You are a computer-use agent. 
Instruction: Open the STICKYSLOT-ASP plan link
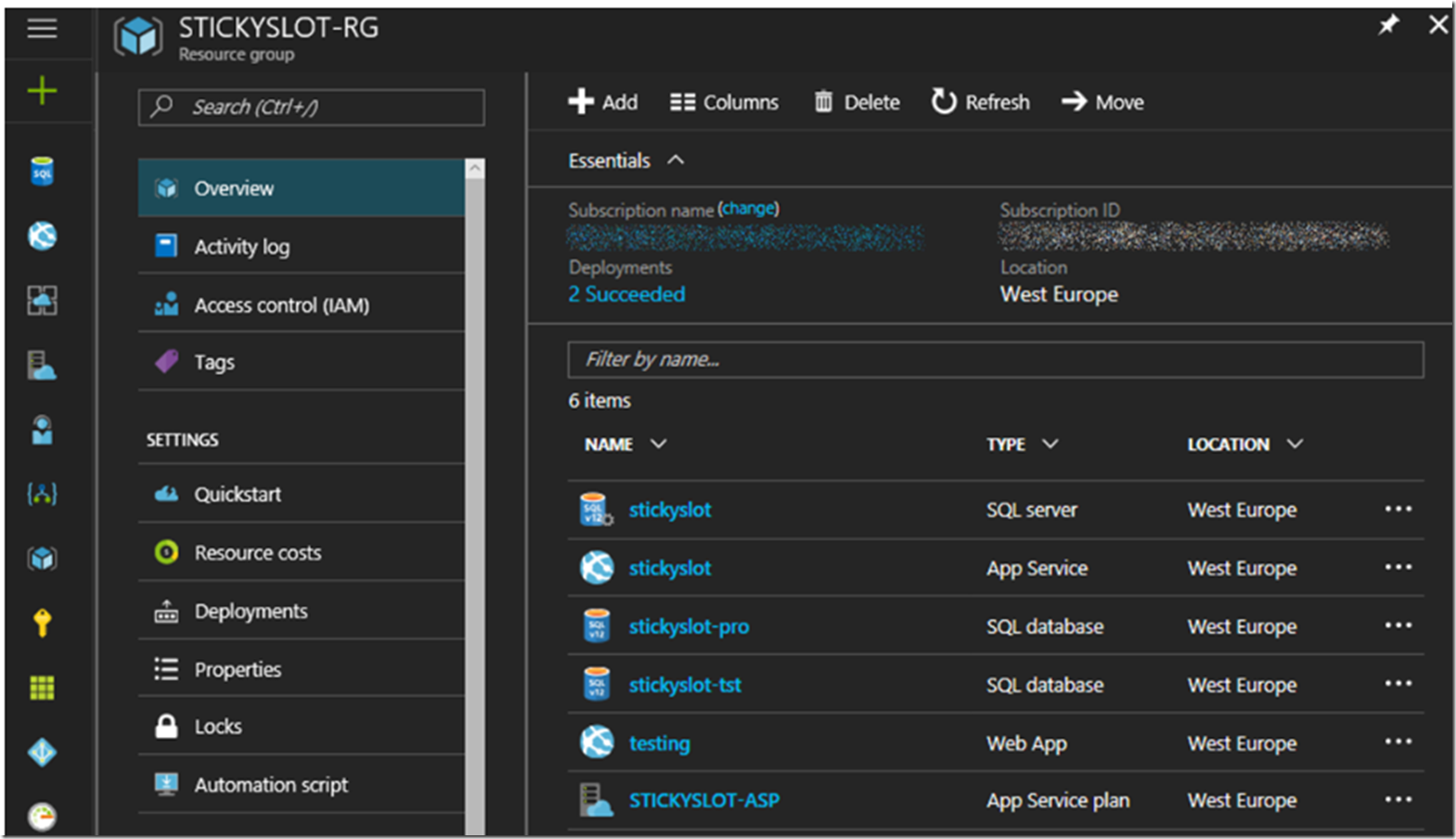(703, 800)
